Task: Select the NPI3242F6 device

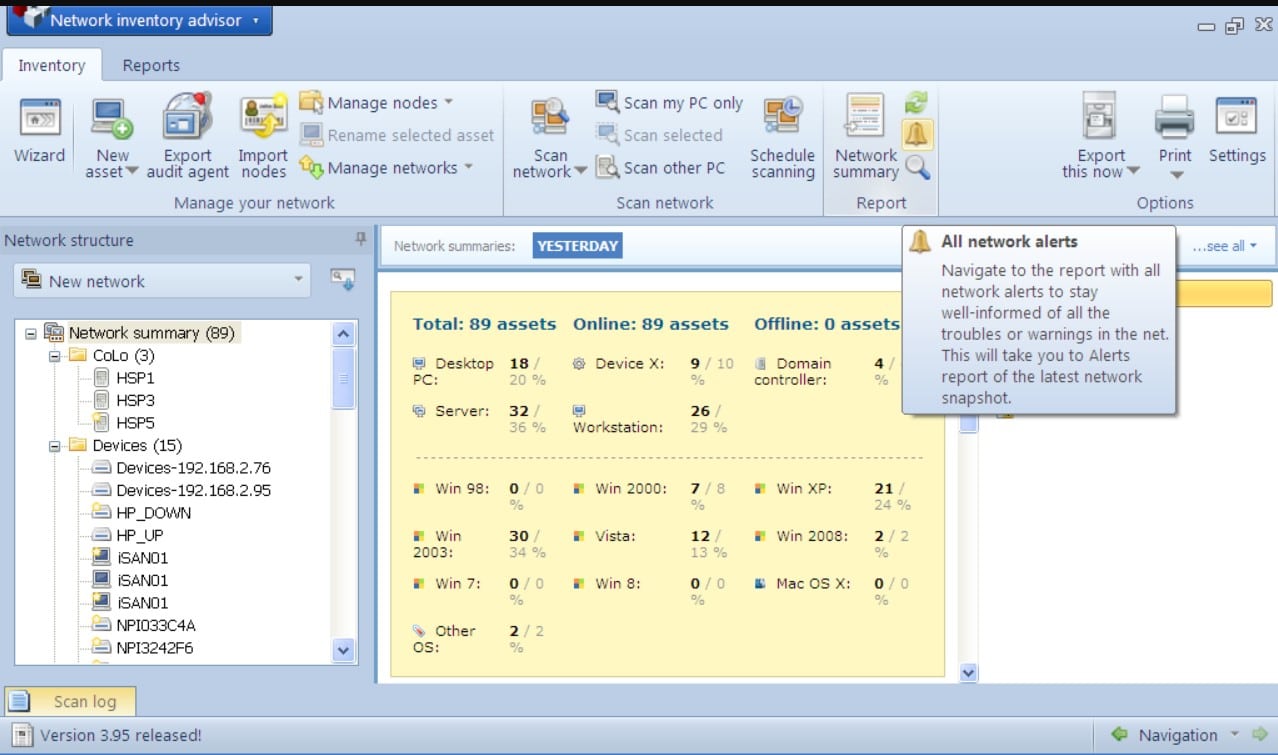Action: coord(155,648)
